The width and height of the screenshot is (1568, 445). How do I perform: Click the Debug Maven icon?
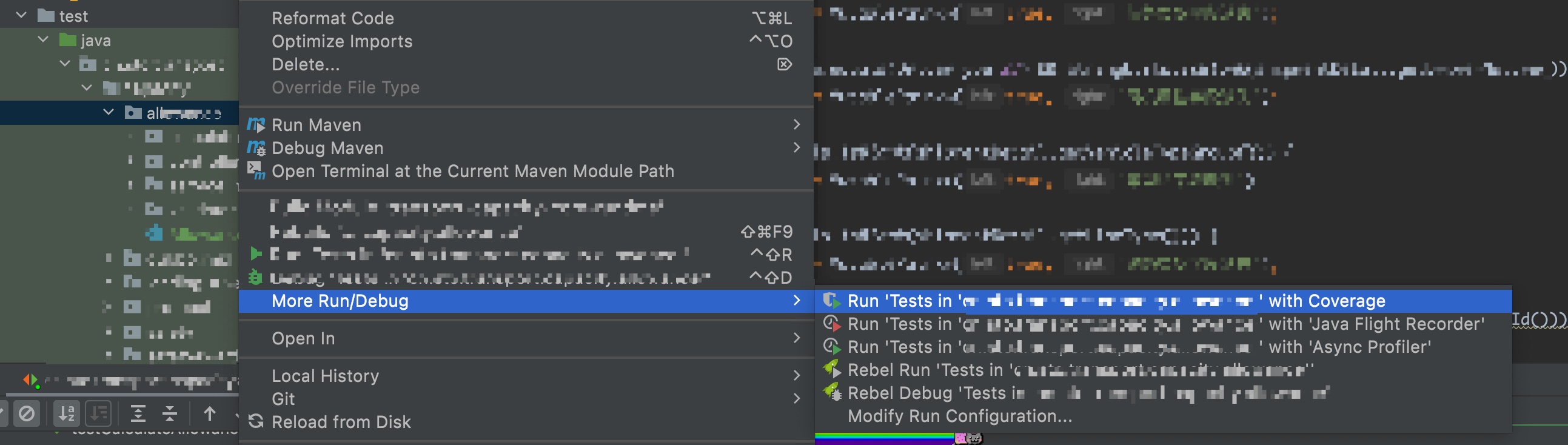pos(256,148)
